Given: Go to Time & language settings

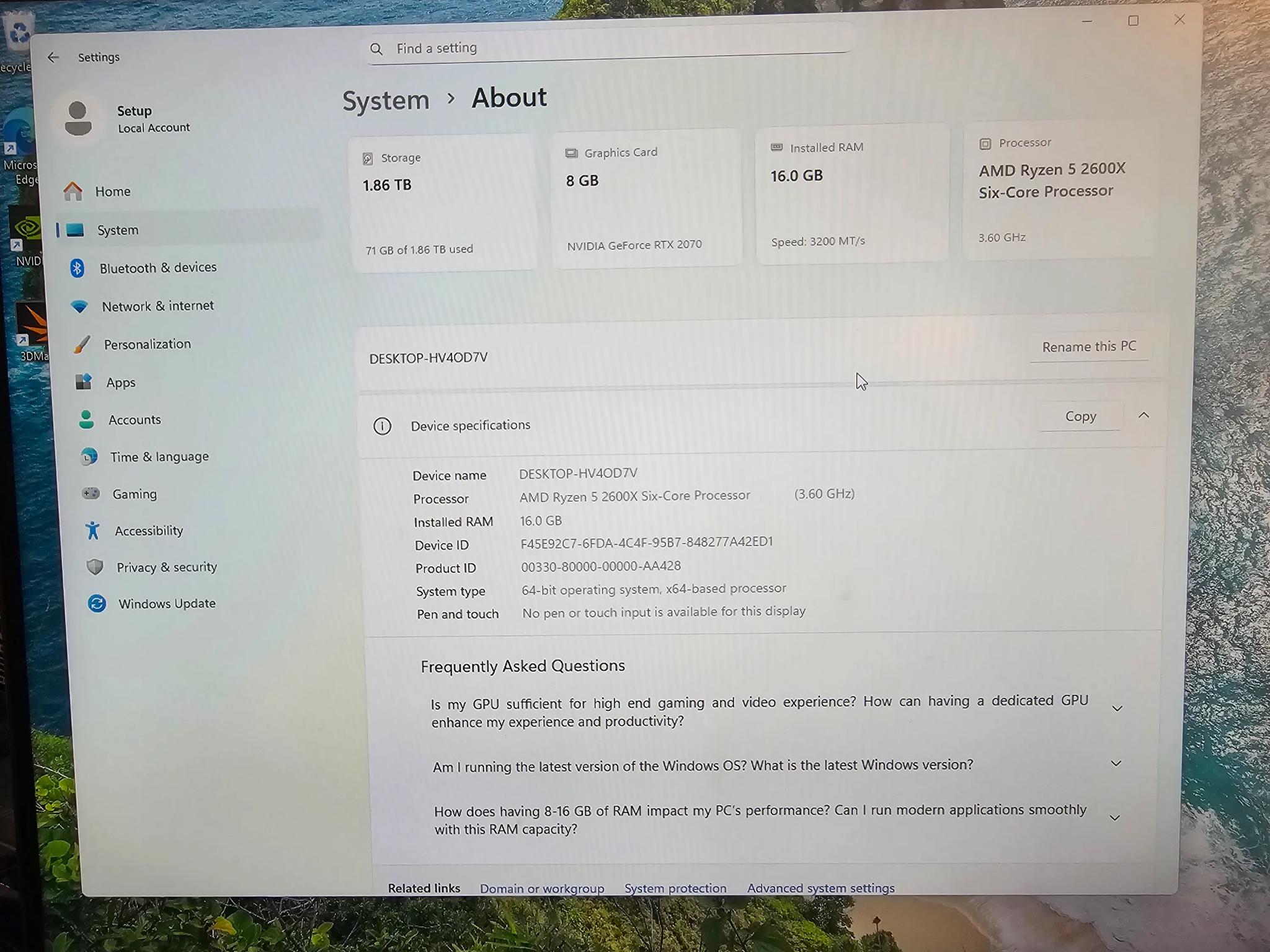Looking at the screenshot, I should point(202,457).
